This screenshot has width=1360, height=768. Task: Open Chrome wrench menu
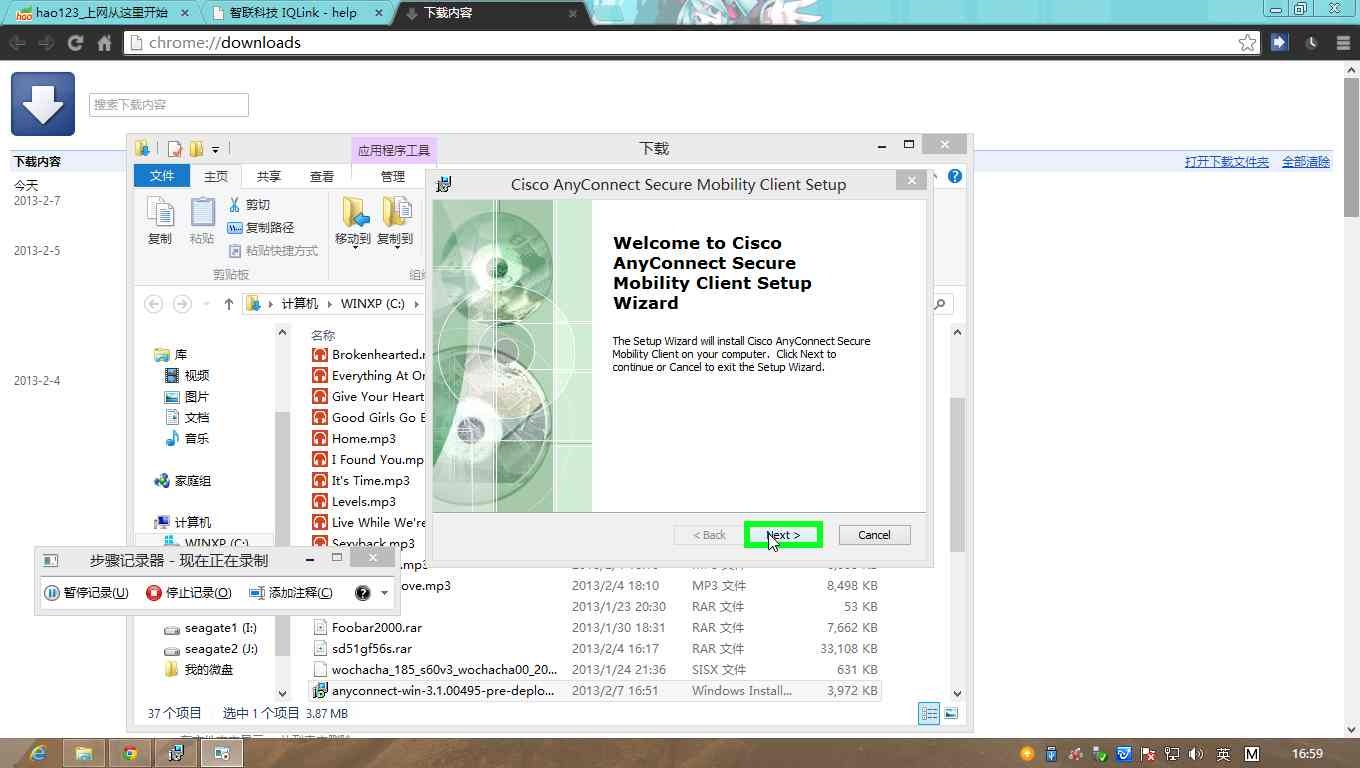click(1341, 43)
